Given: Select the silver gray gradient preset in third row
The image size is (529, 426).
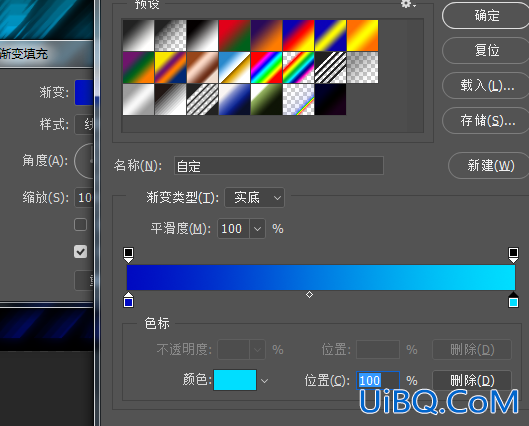Looking at the screenshot, I should point(138,100).
